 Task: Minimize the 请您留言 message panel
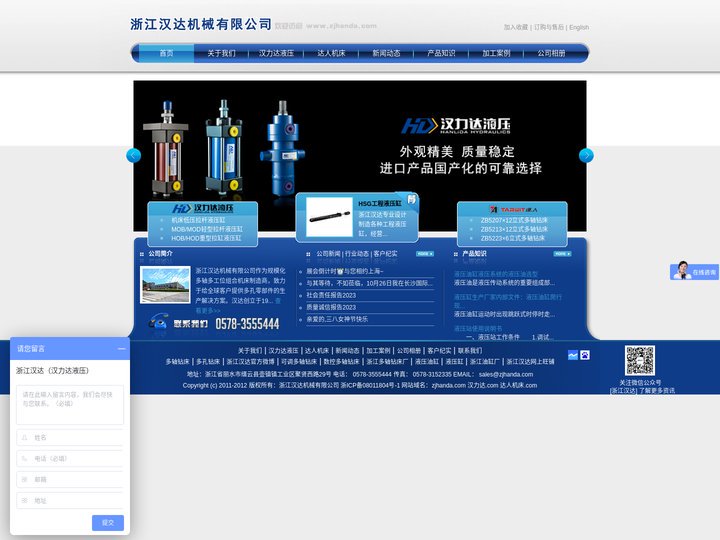[x=121, y=349]
